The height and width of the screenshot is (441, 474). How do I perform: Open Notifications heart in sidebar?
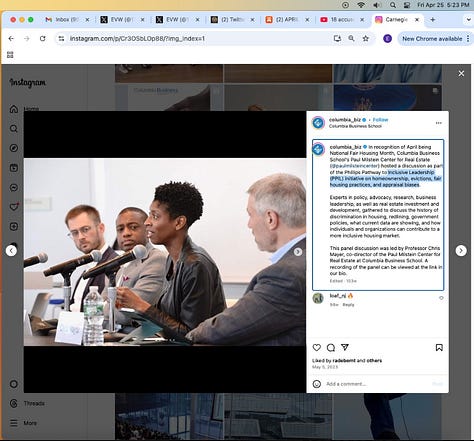14,207
